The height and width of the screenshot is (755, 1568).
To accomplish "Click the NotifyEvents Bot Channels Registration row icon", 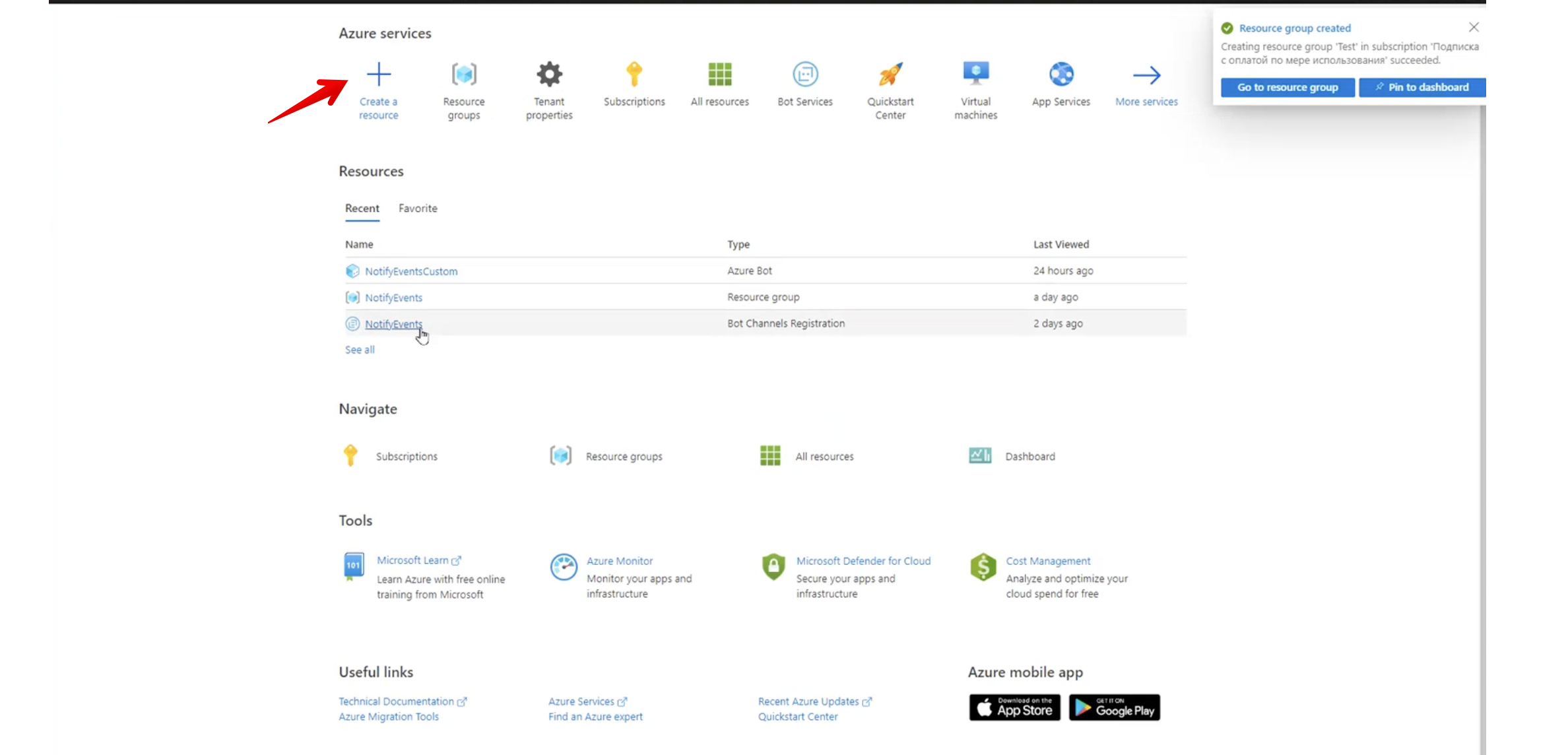I will click(352, 324).
